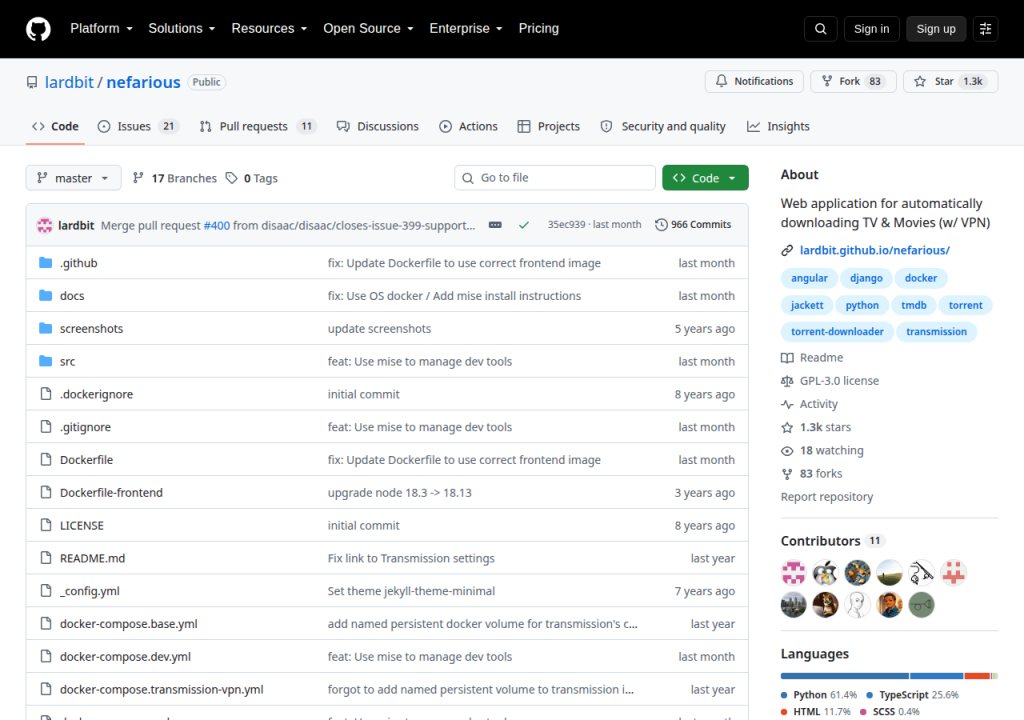This screenshot has width=1024, height=720.
Task: Click the LICENSE file icon
Action: click(46, 525)
